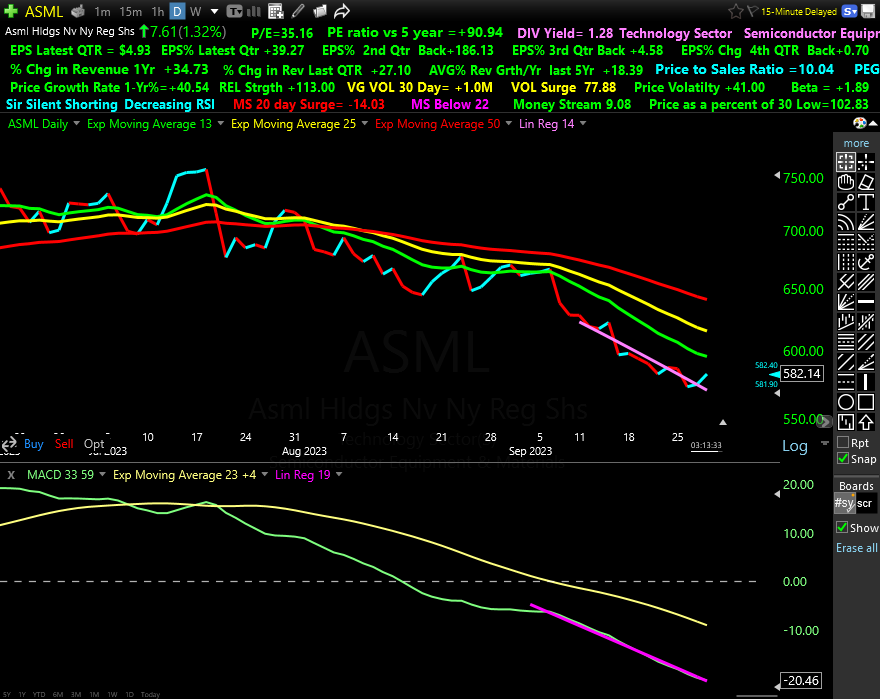Uncheck the Show drawings checkbox
The width and height of the screenshot is (880, 699).
pyautogui.click(x=843, y=528)
